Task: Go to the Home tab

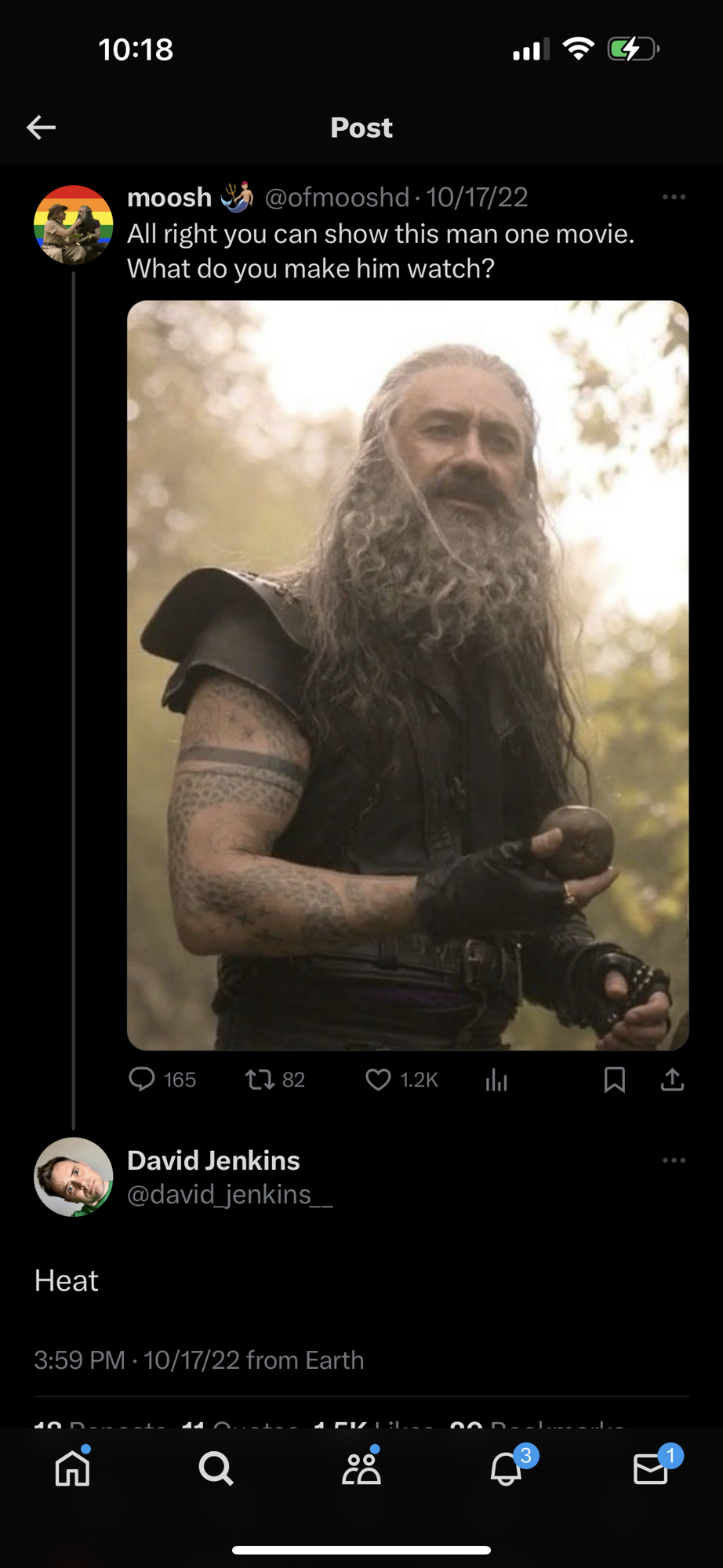Action: point(73,1468)
